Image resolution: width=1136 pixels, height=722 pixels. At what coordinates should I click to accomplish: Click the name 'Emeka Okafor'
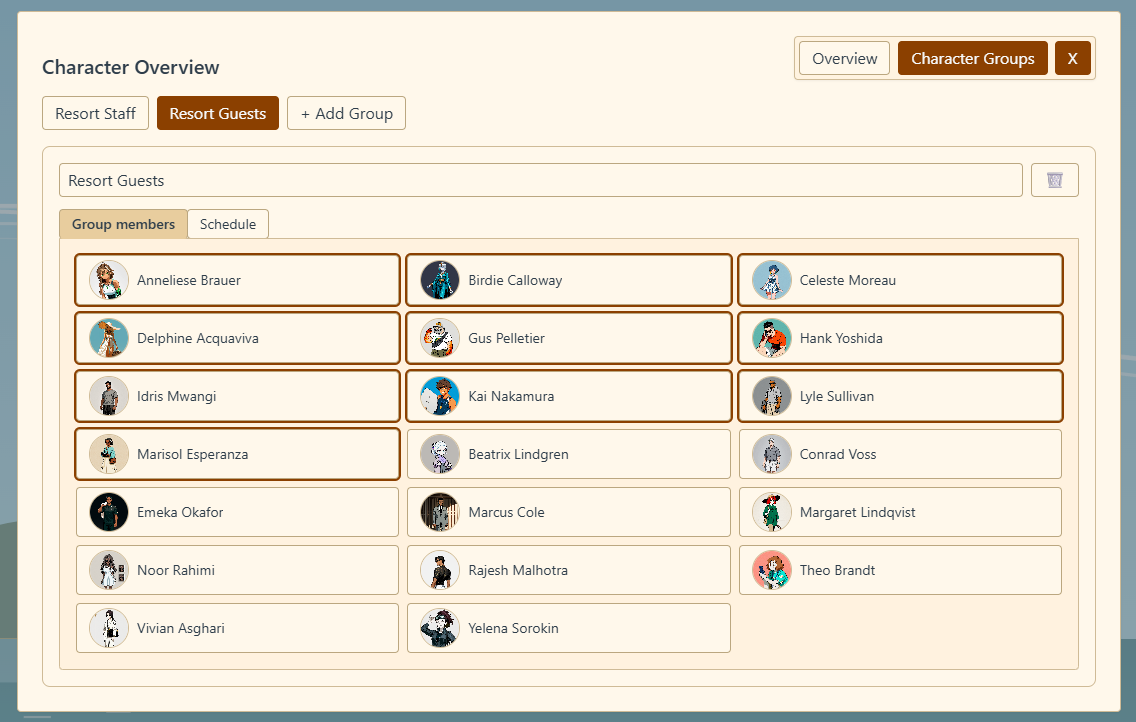(x=180, y=512)
